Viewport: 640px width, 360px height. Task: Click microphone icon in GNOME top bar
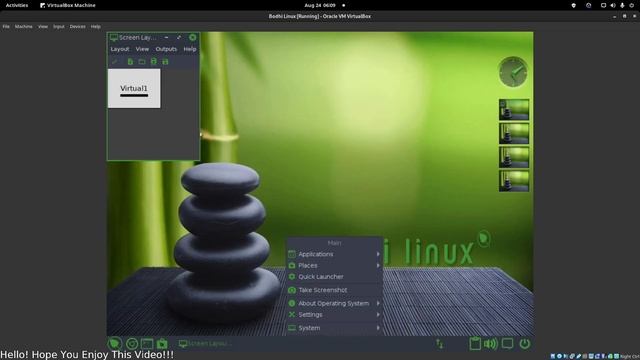point(622,5)
